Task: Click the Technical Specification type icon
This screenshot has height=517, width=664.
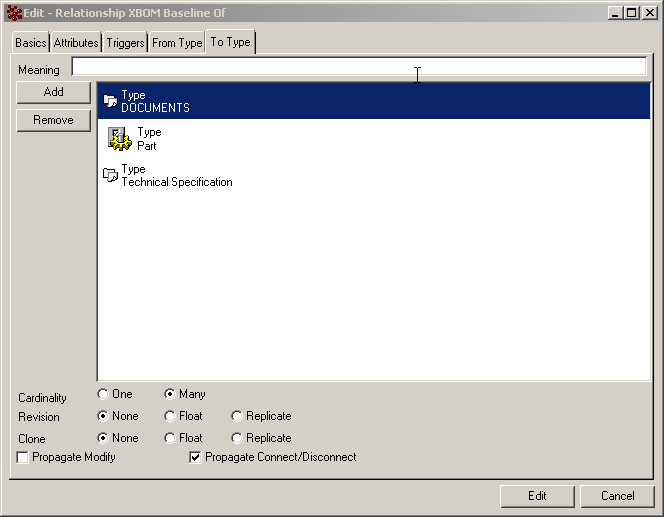Action: click(x=110, y=175)
